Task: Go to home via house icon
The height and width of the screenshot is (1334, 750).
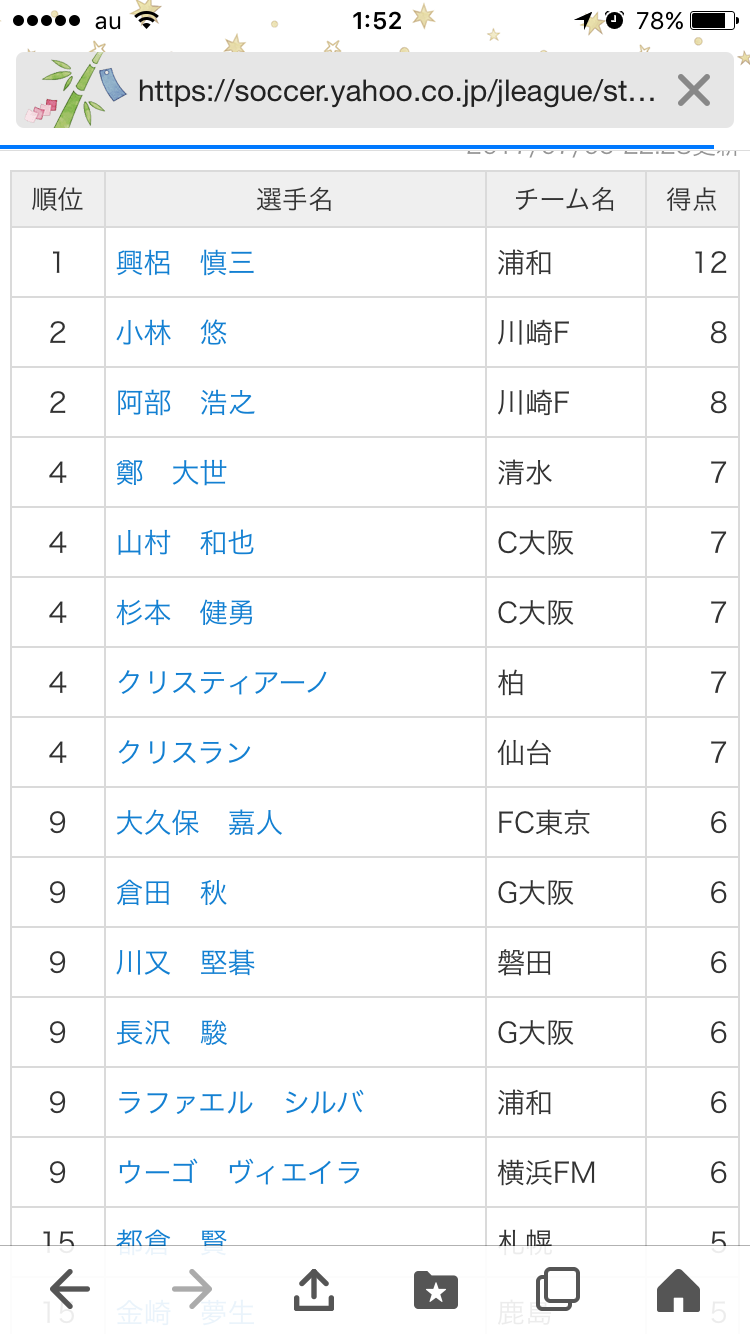Action: click(678, 1290)
